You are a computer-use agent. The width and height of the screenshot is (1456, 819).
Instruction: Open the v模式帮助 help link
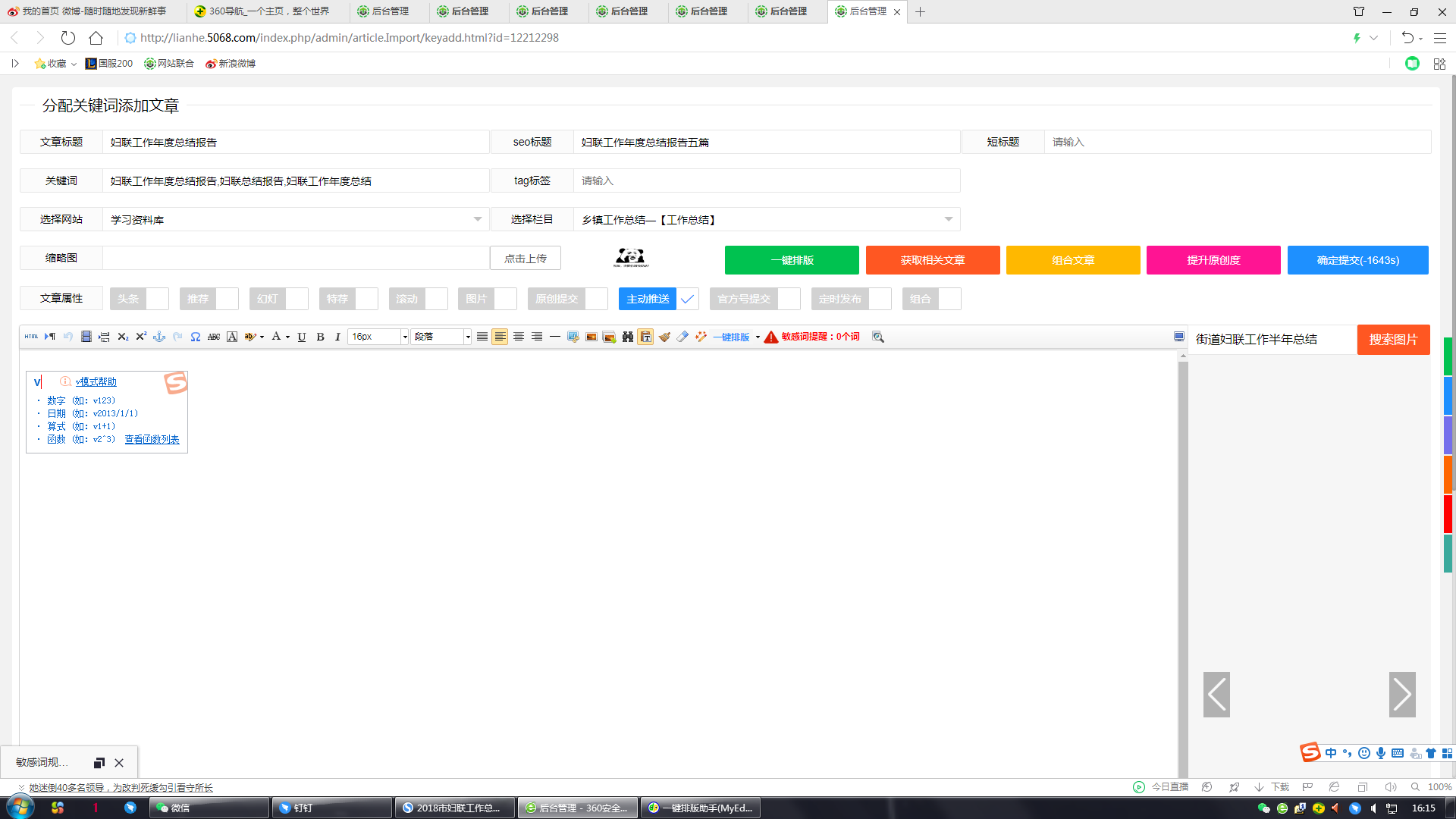(96, 381)
